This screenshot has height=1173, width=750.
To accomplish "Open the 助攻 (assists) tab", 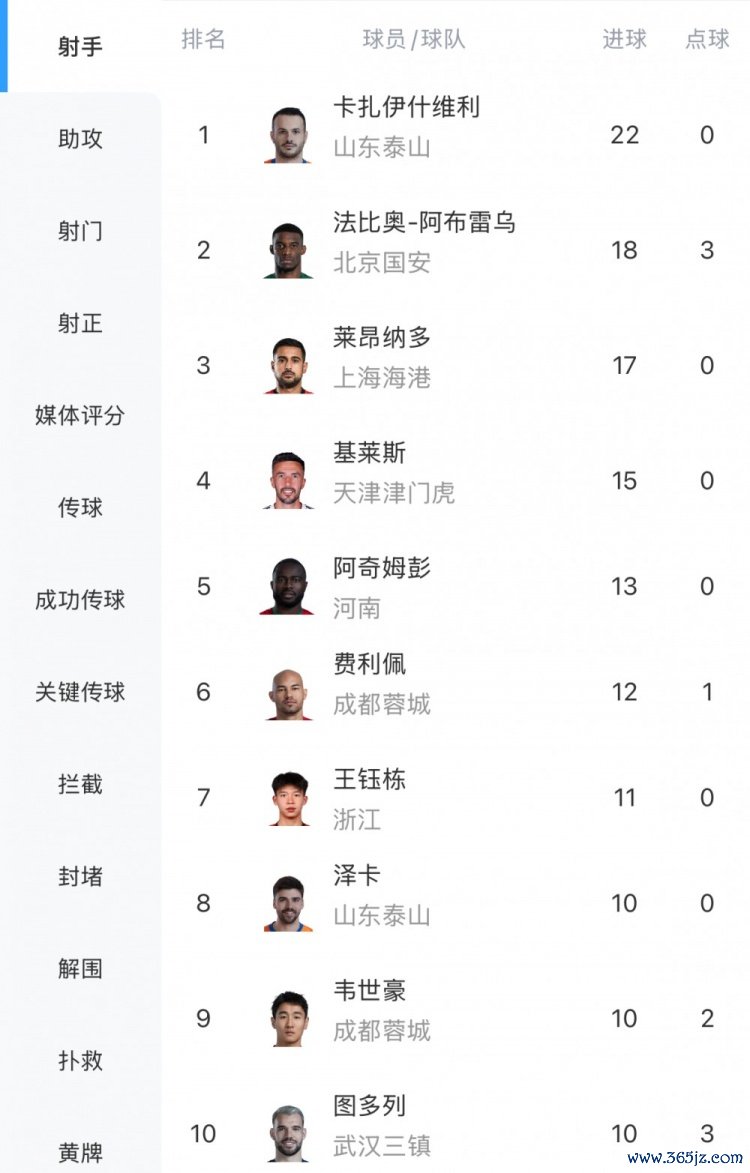I will (80, 139).
